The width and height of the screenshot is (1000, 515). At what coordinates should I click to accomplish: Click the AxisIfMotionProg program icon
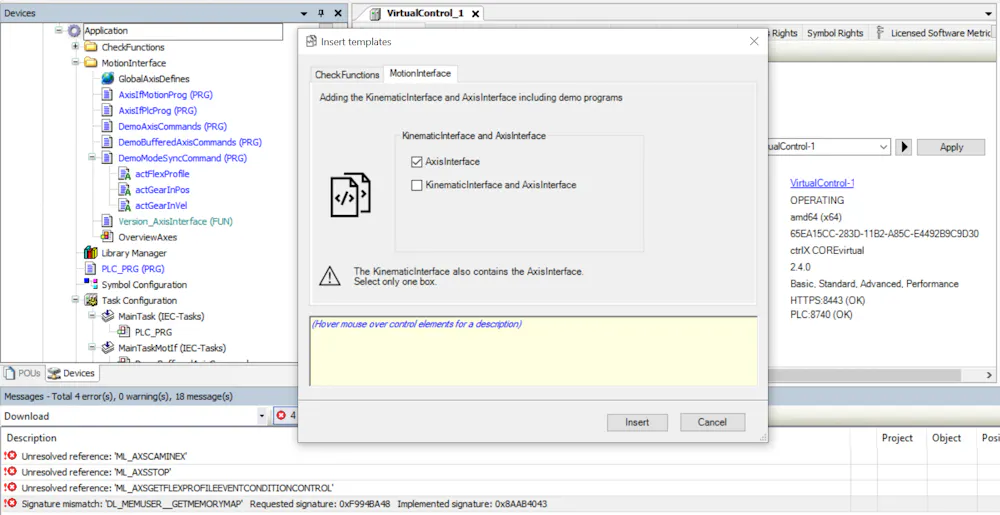tap(108, 95)
